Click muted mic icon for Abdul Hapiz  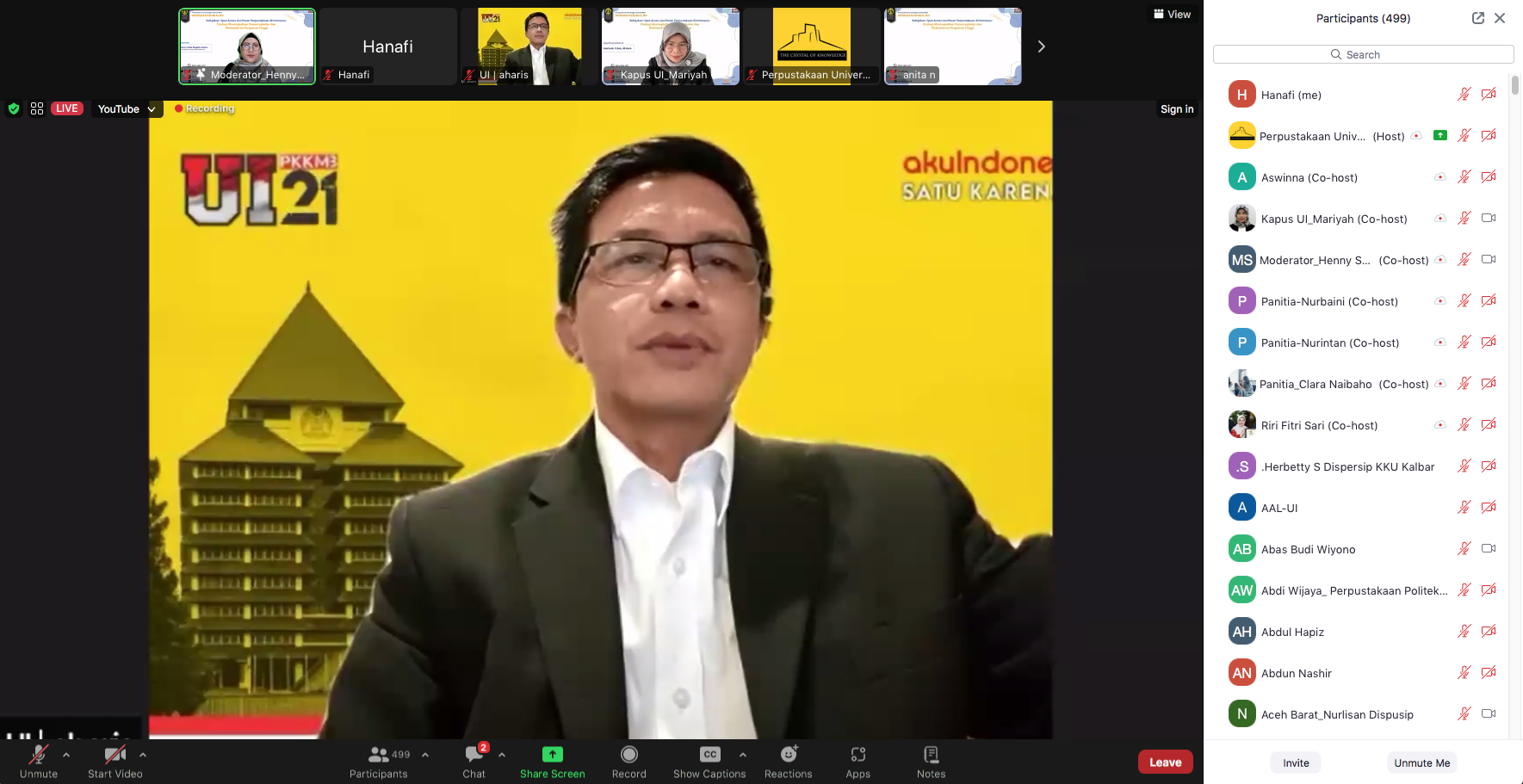click(1464, 632)
